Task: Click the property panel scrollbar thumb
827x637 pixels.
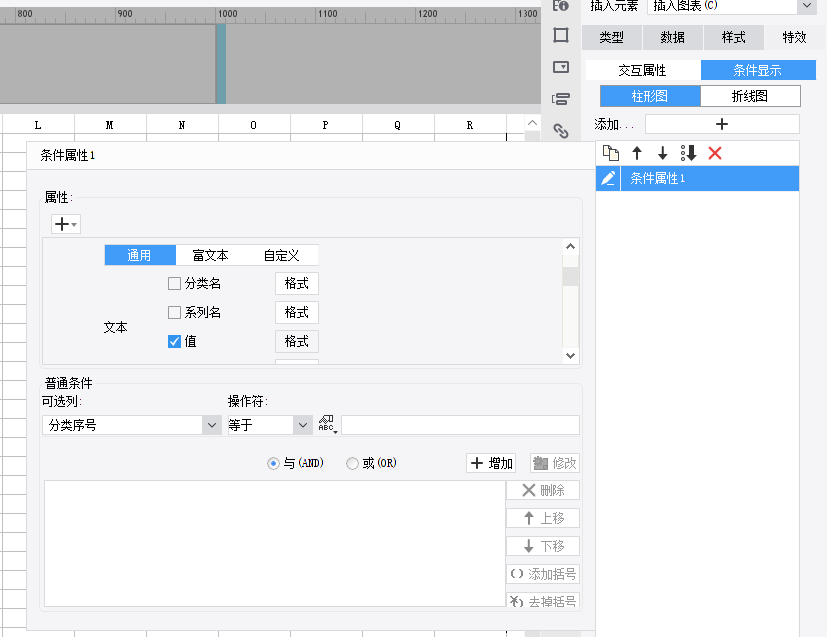Action: tap(570, 276)
